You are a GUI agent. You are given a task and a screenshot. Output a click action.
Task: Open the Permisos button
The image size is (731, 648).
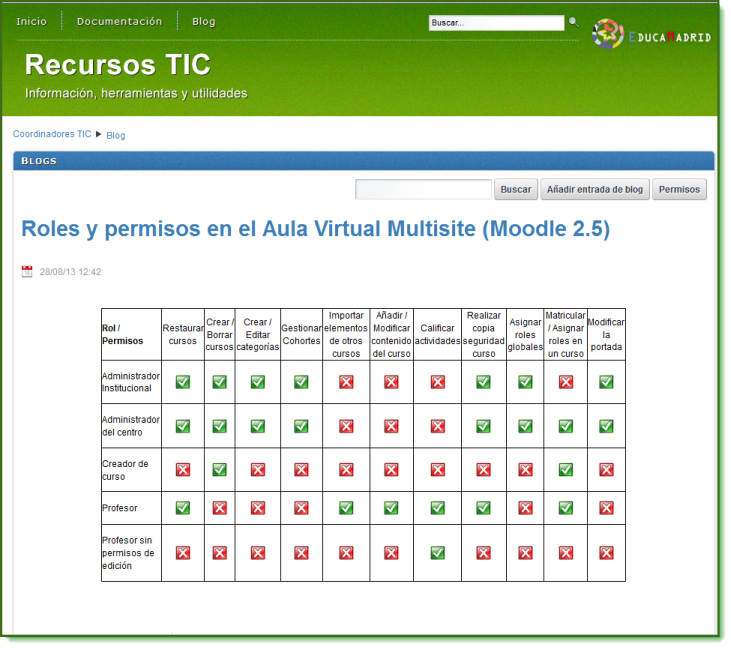pyautogui.click(x=679, y=189)
